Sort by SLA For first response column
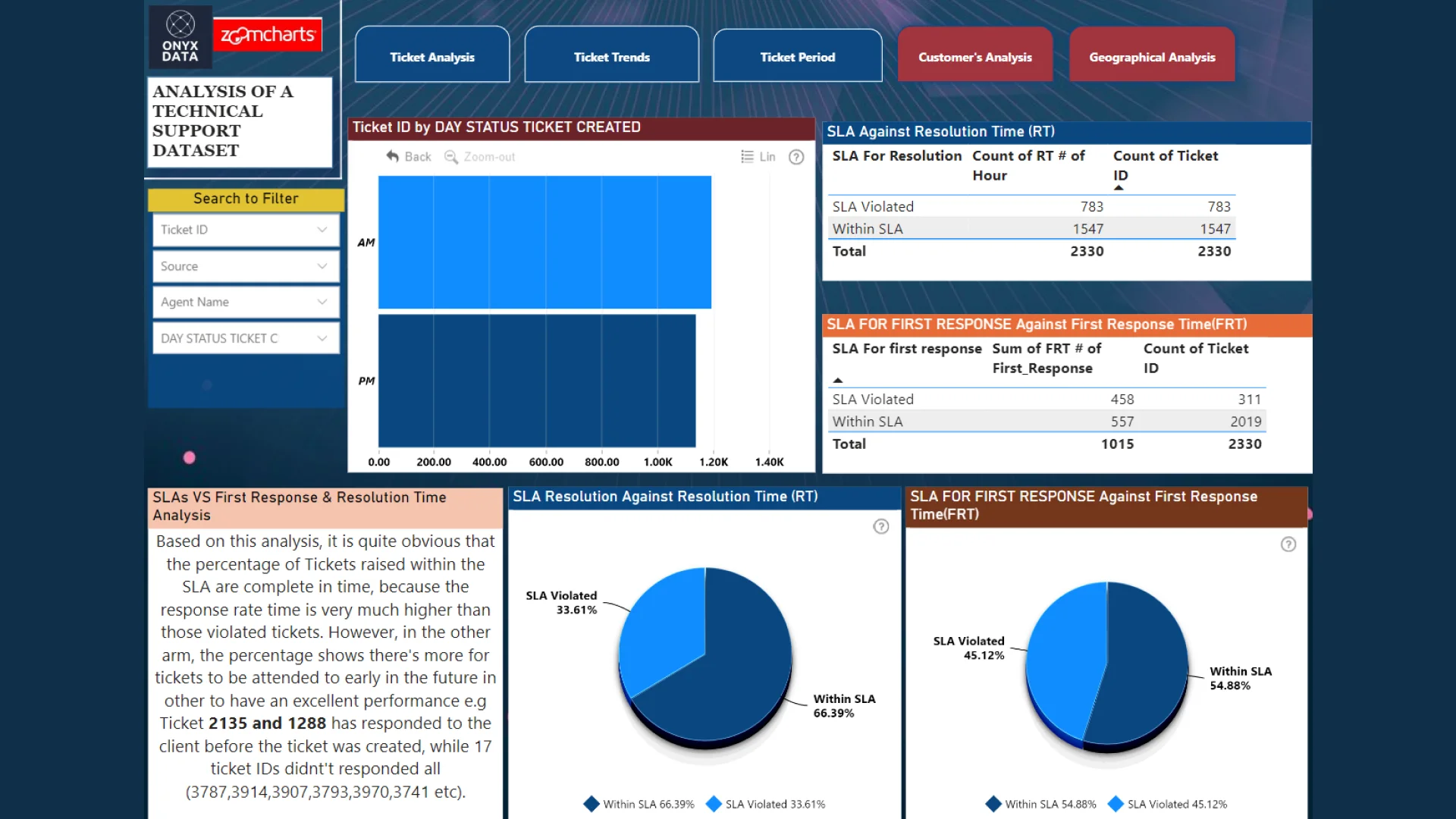 click(x=907, y=349)
